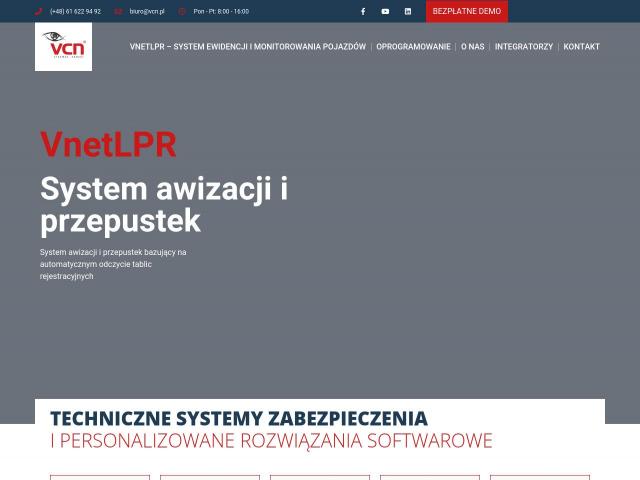The height and width of the screenshot is (480, 640).
Task: Go to the O NAS menu item
Action: (473, 47)
